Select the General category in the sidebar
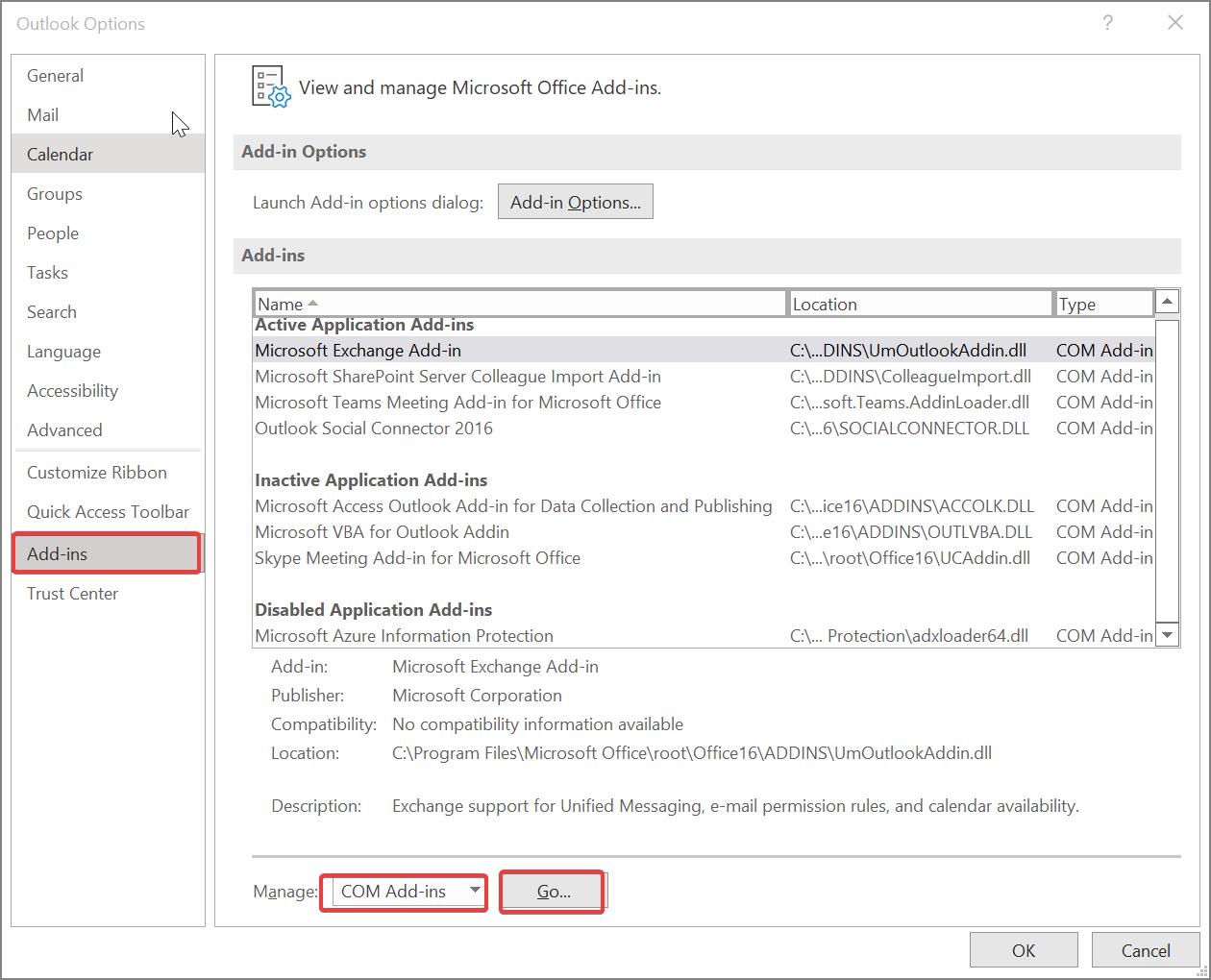The width and height of the screenshot is (1211, 980). (x=55, y=75)
